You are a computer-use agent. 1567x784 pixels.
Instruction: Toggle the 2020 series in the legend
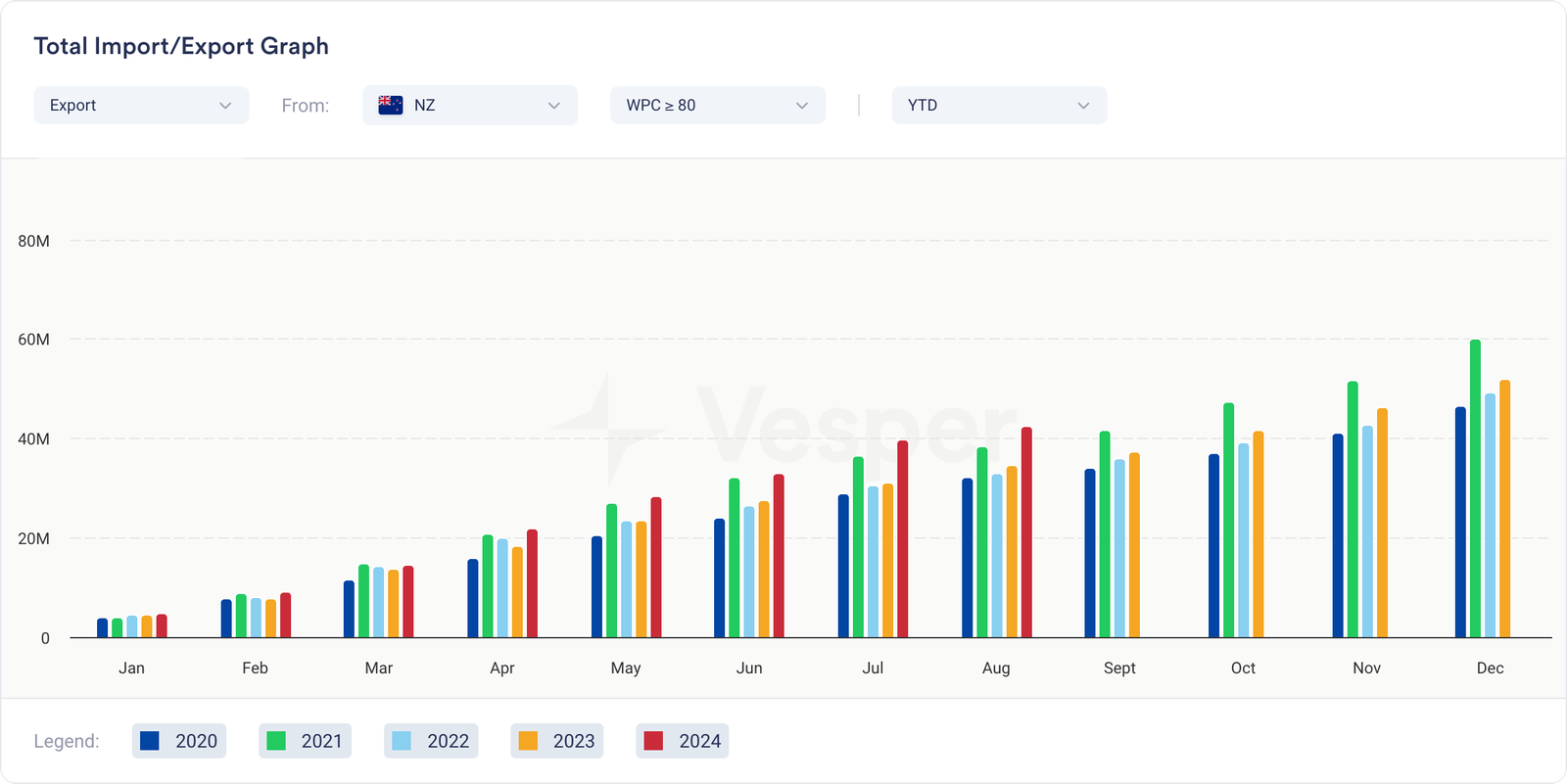(179, 741)
